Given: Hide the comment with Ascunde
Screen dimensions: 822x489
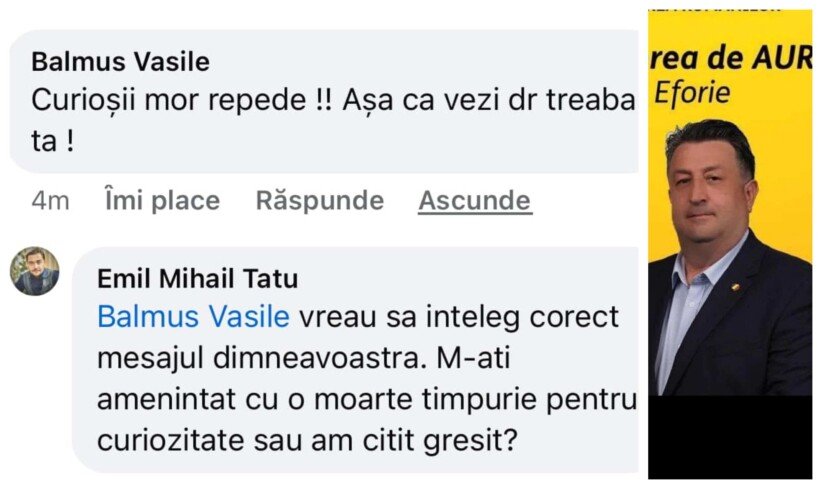Looking at the screenshot, I should [474, 200].
